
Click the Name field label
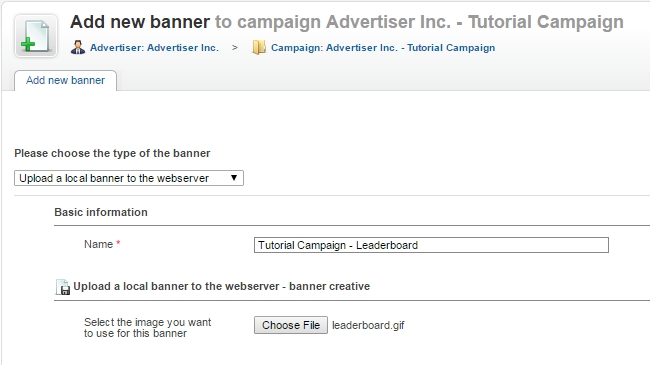[x=99, y=244]
